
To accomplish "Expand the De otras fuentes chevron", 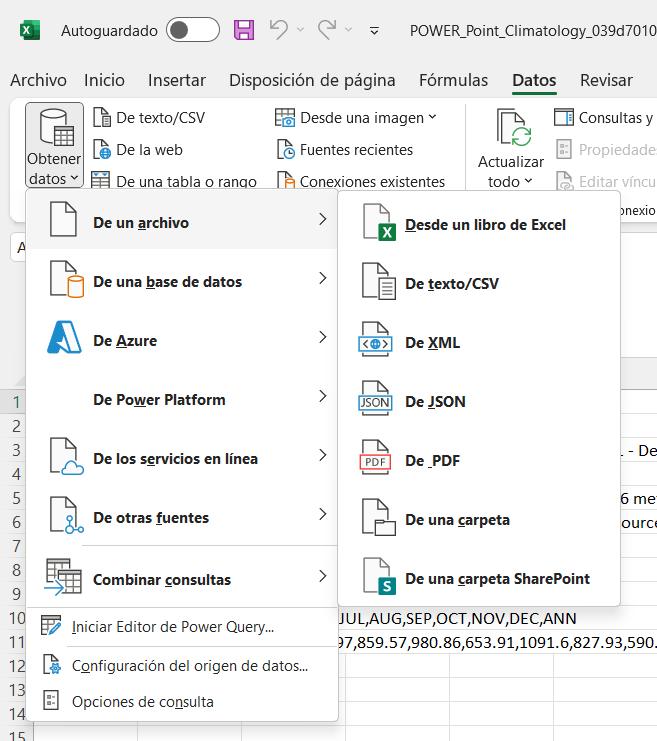I will coord(322,514).
